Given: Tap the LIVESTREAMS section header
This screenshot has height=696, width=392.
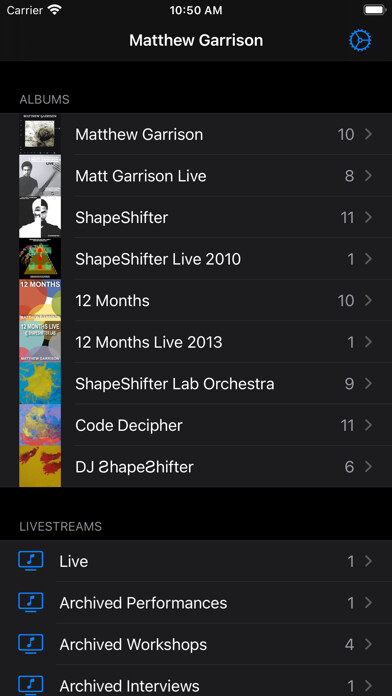Looking at the screenshot, I should pos(60,526).
